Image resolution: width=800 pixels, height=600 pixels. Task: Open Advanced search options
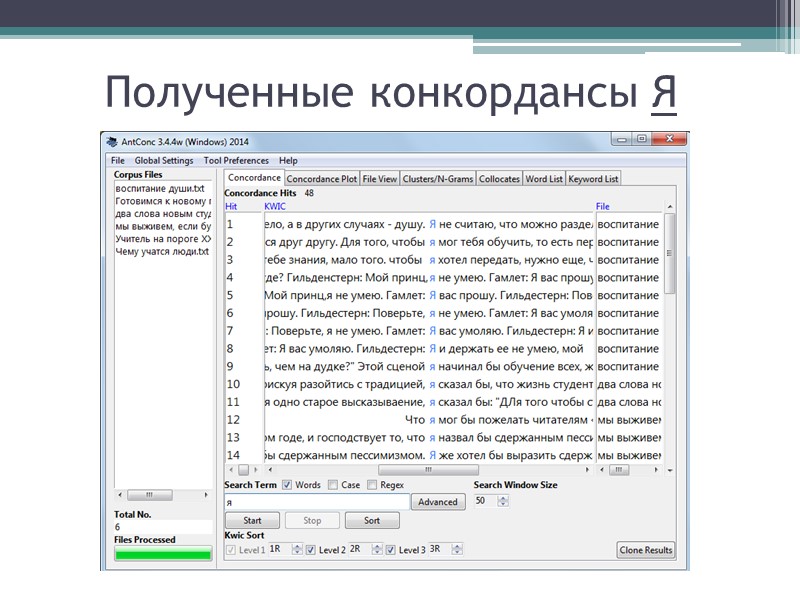(x=438, y=502)
